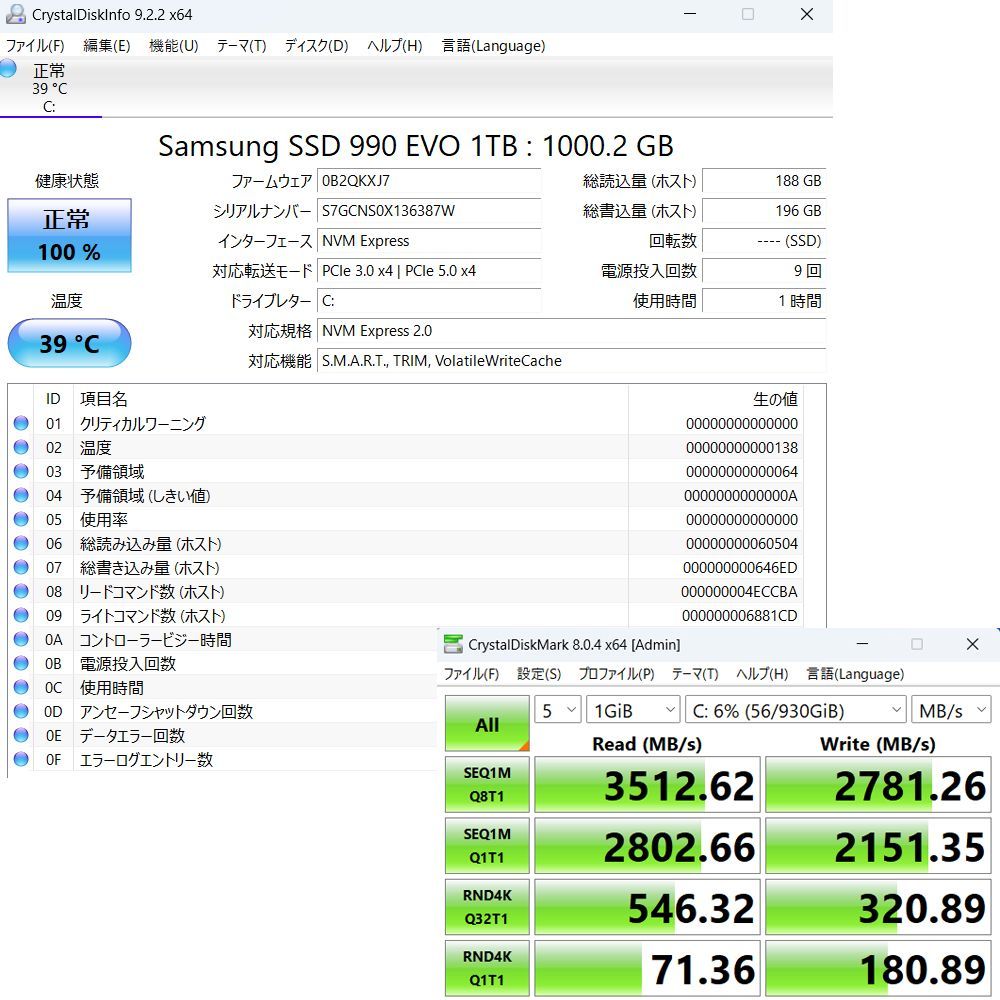The height and width of the screenshot is (1000, 1000).
Task: Click the interface field NVM Express
Action: (x=429, y=240)
